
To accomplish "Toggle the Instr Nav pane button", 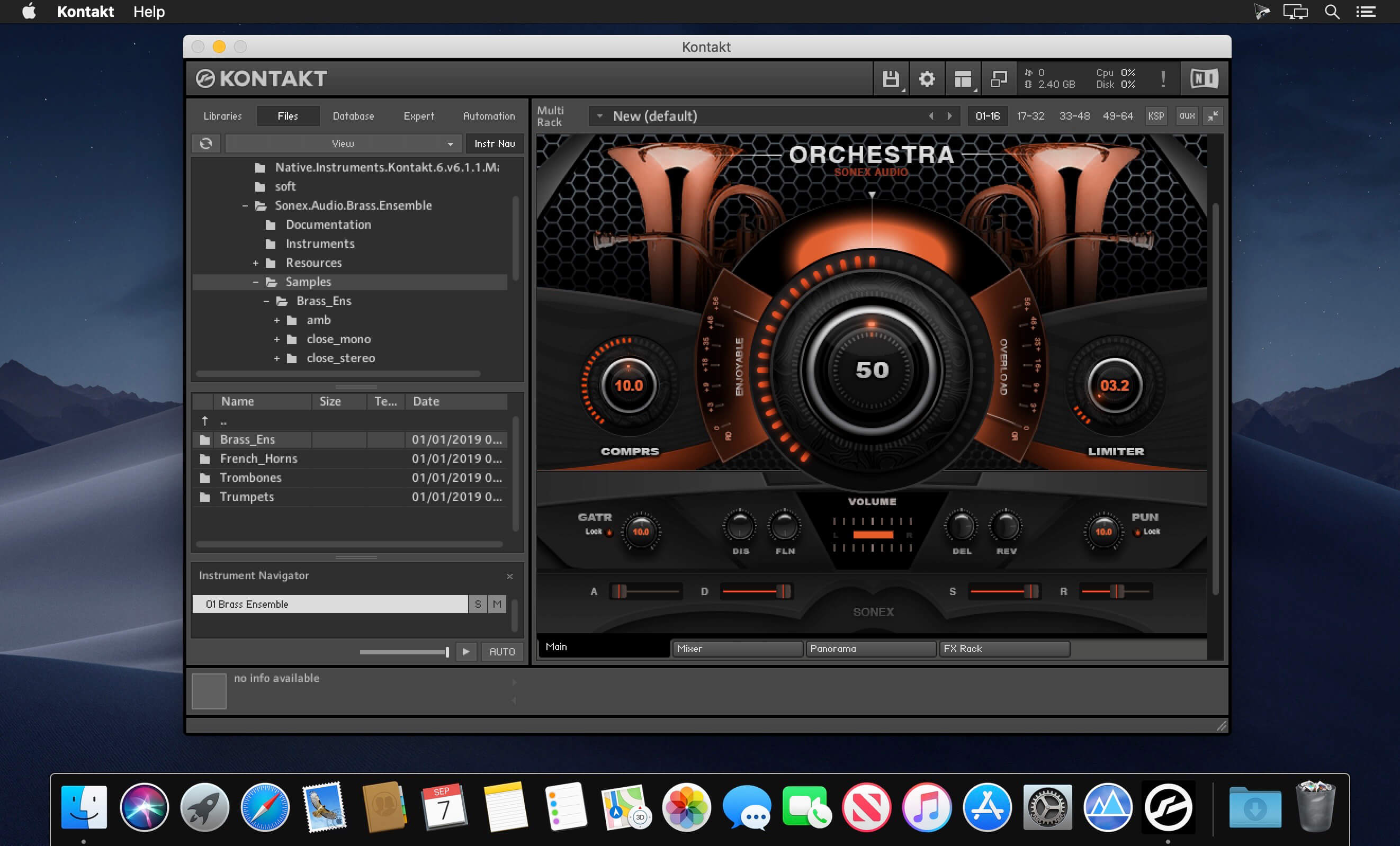I will 495,144.
